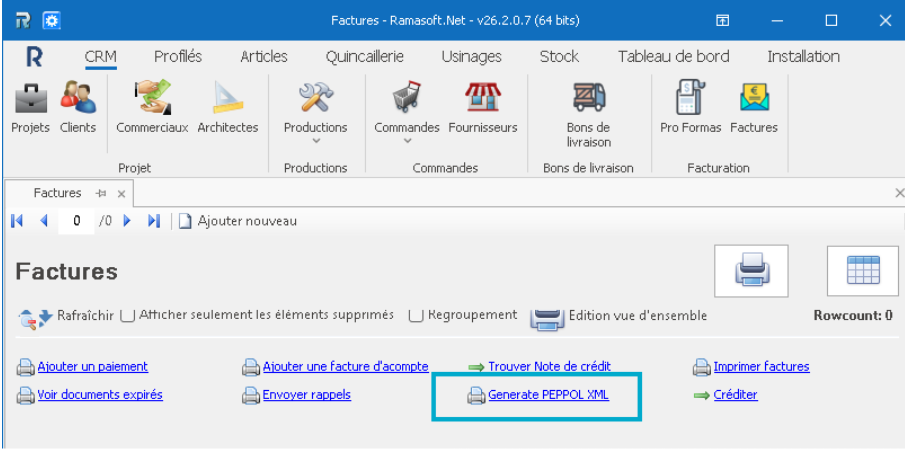The width and height of the screenshot is (906, 449).
Task: Close the Factures document tab
Action: point(121,194)
